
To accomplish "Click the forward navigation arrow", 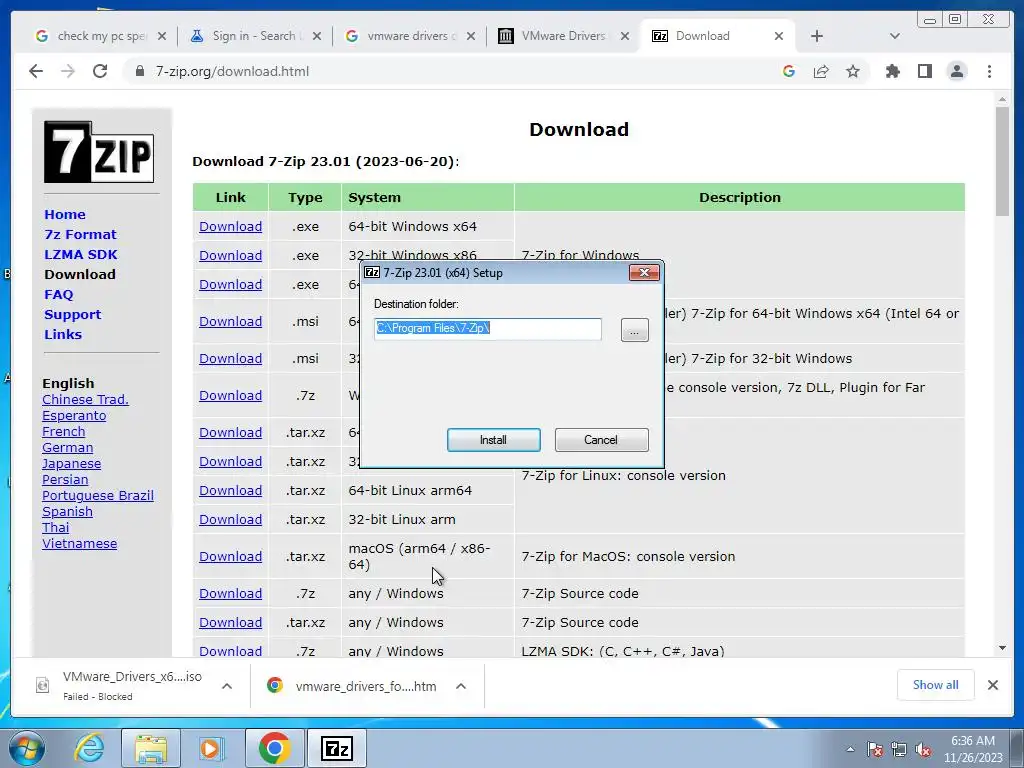I will click(68, 71).
